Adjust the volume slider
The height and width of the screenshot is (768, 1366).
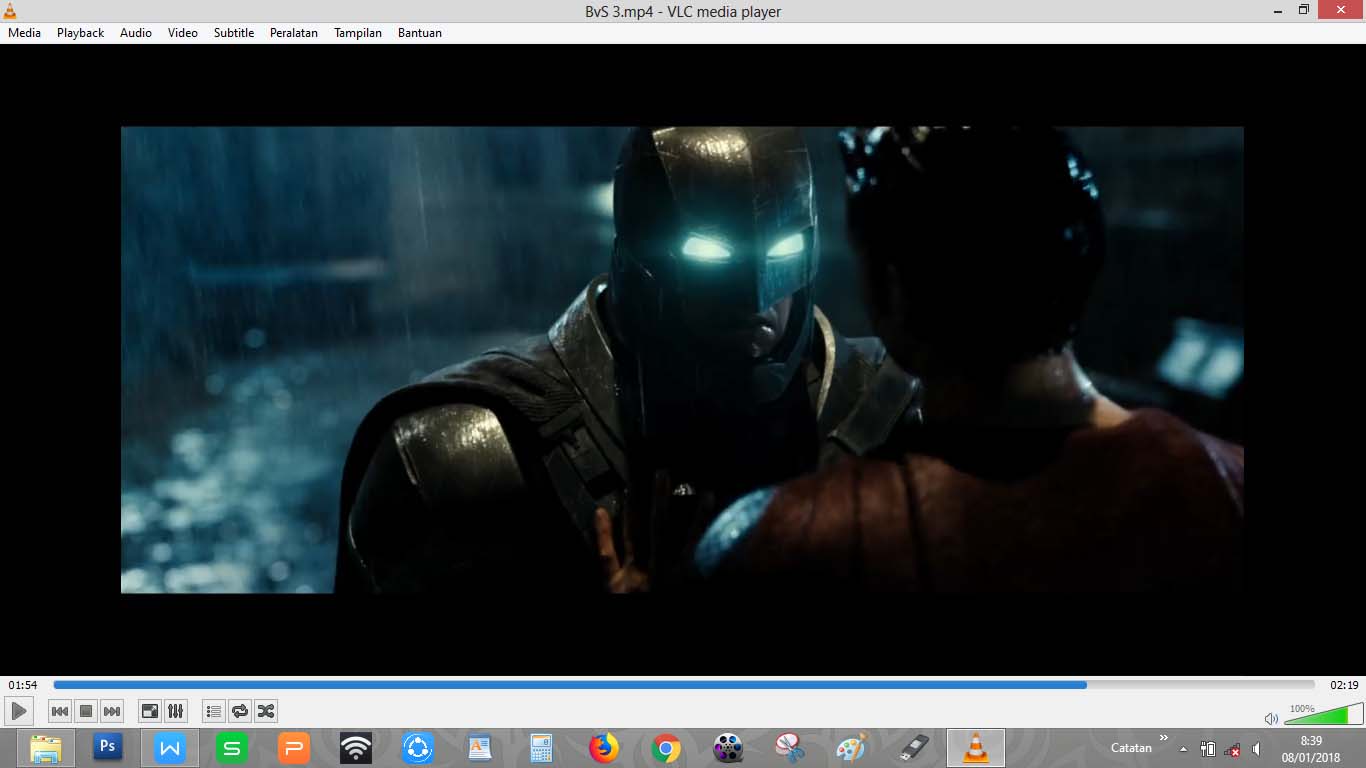click(x=1320, y=717)
